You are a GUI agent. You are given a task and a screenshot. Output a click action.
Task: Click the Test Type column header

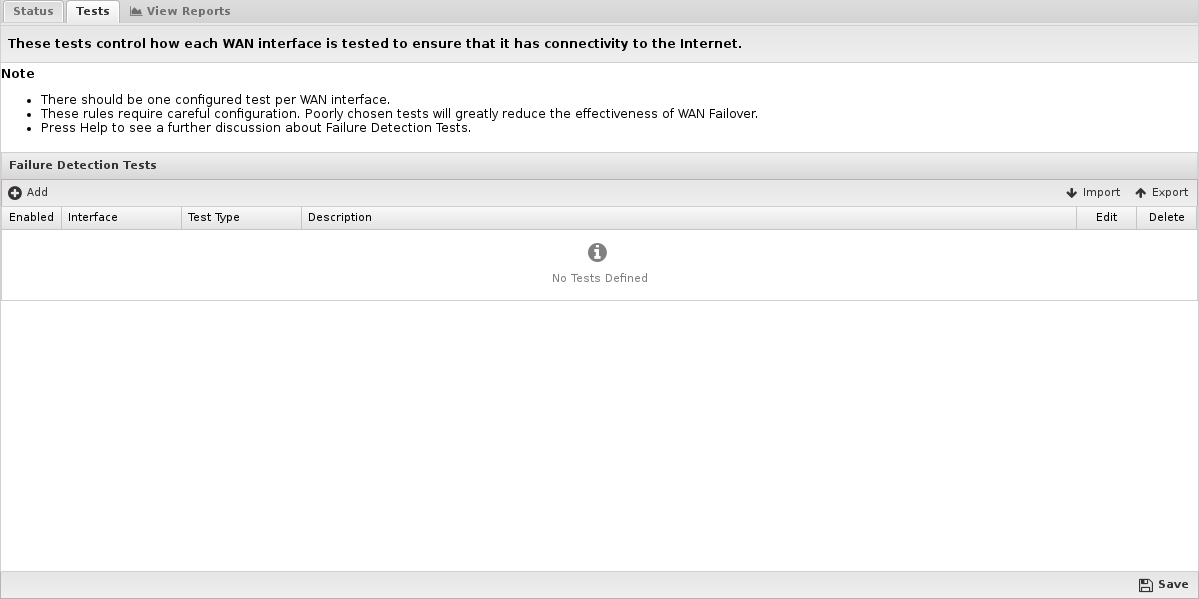coord(214,217)
